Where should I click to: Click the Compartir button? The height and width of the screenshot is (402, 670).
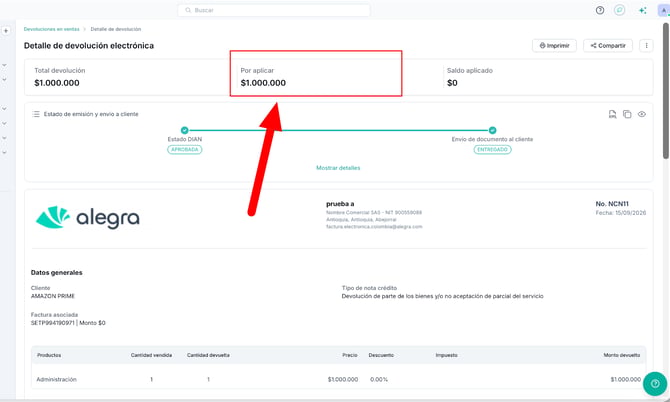[608, 45]
